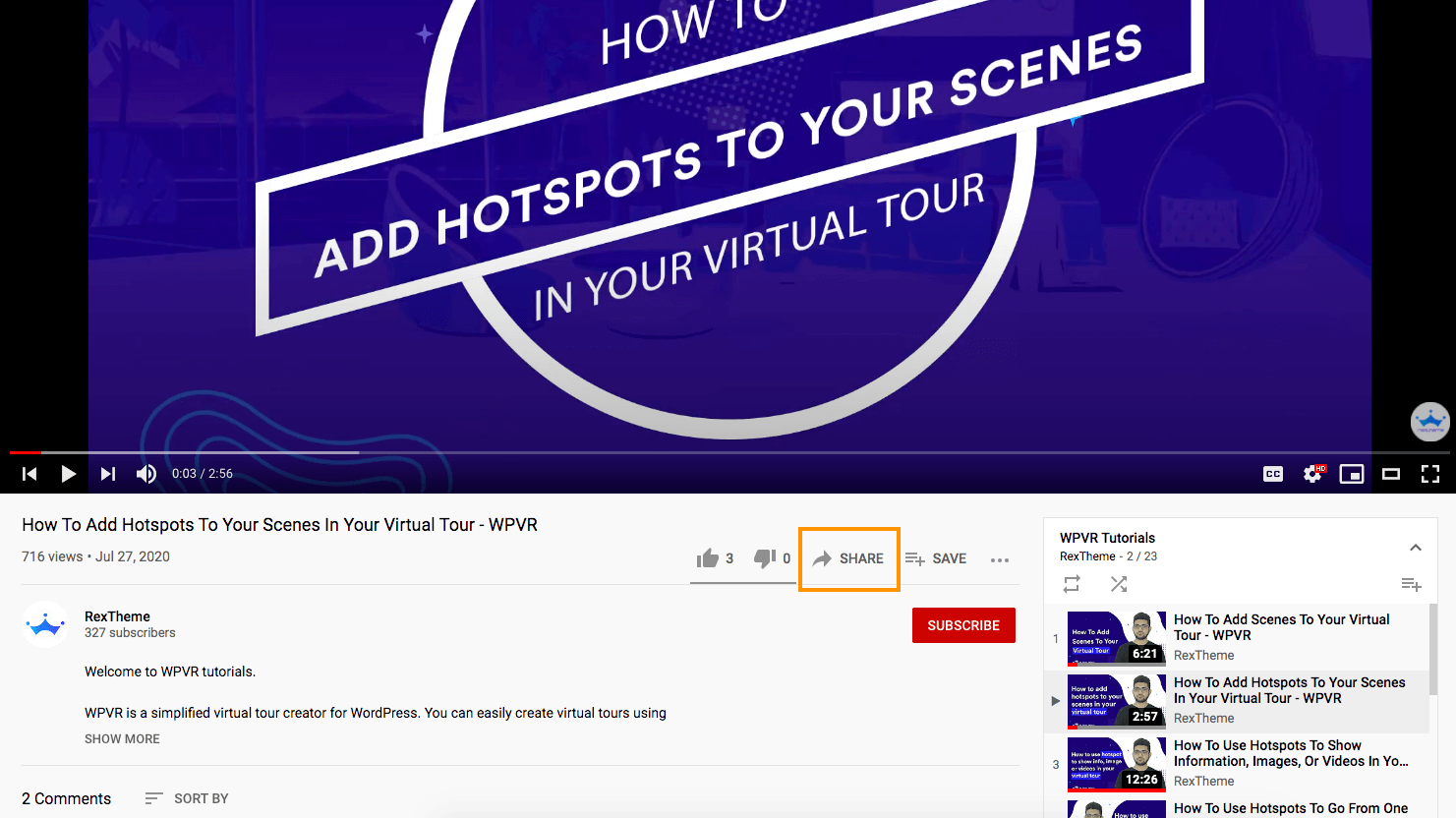
Task: Expand description with SHOW MORE
Action: point(122,738)
